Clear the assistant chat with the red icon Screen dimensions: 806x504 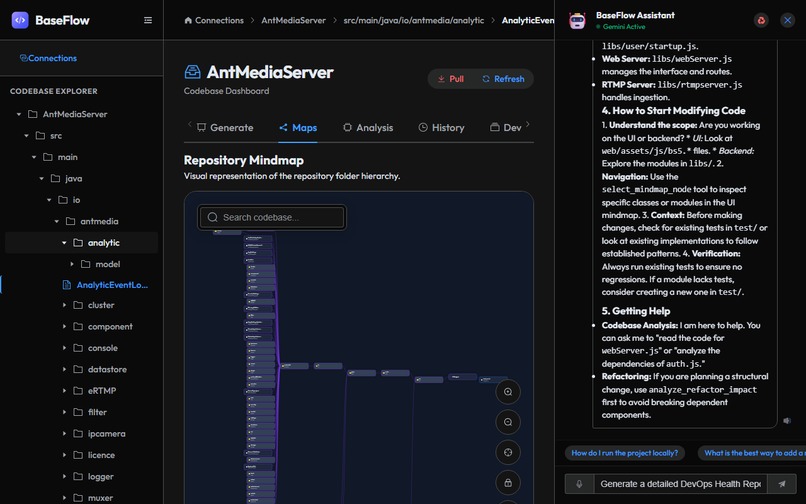761,20
